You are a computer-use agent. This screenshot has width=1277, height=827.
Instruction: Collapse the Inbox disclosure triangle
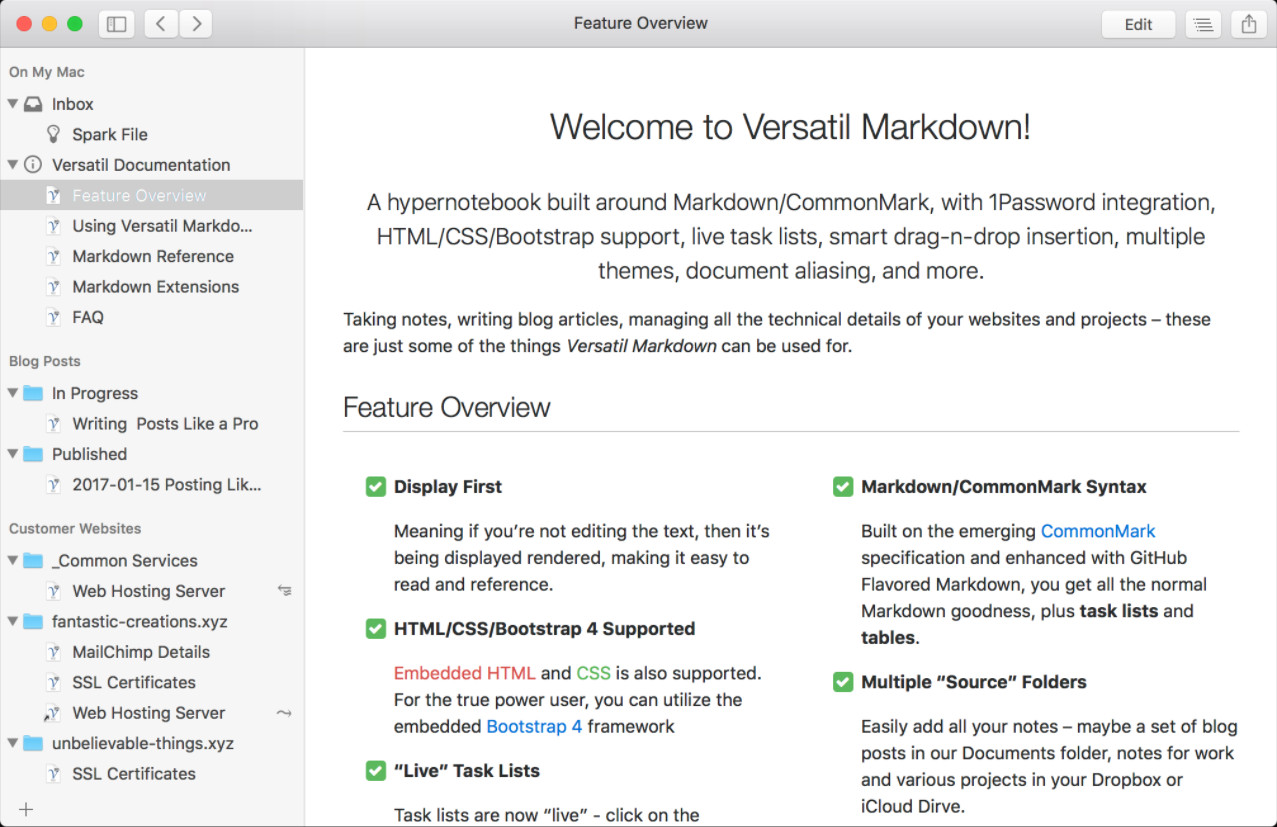[x=13, y=104]
